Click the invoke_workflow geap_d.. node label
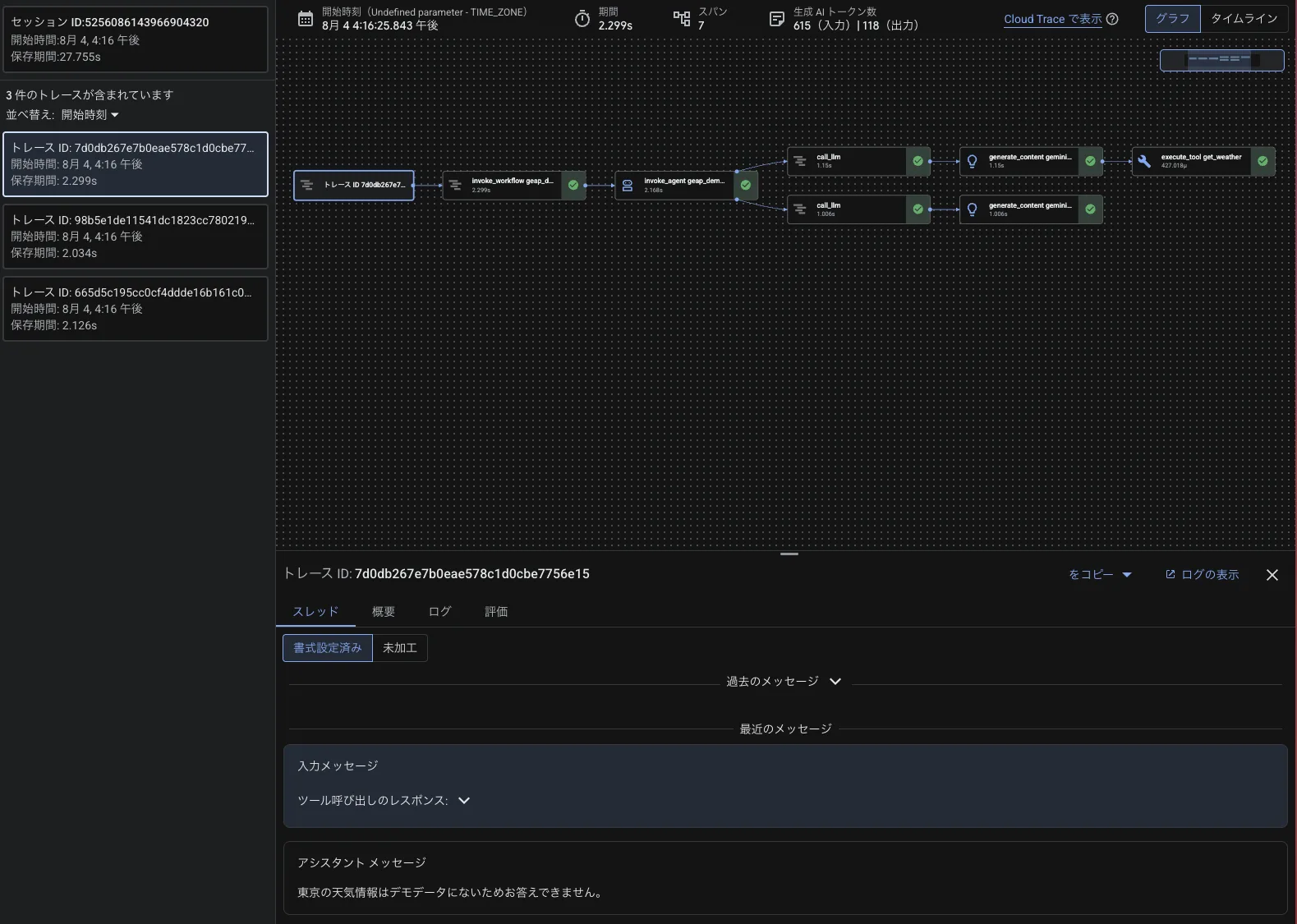1297x924 pixels. [513, 181]
